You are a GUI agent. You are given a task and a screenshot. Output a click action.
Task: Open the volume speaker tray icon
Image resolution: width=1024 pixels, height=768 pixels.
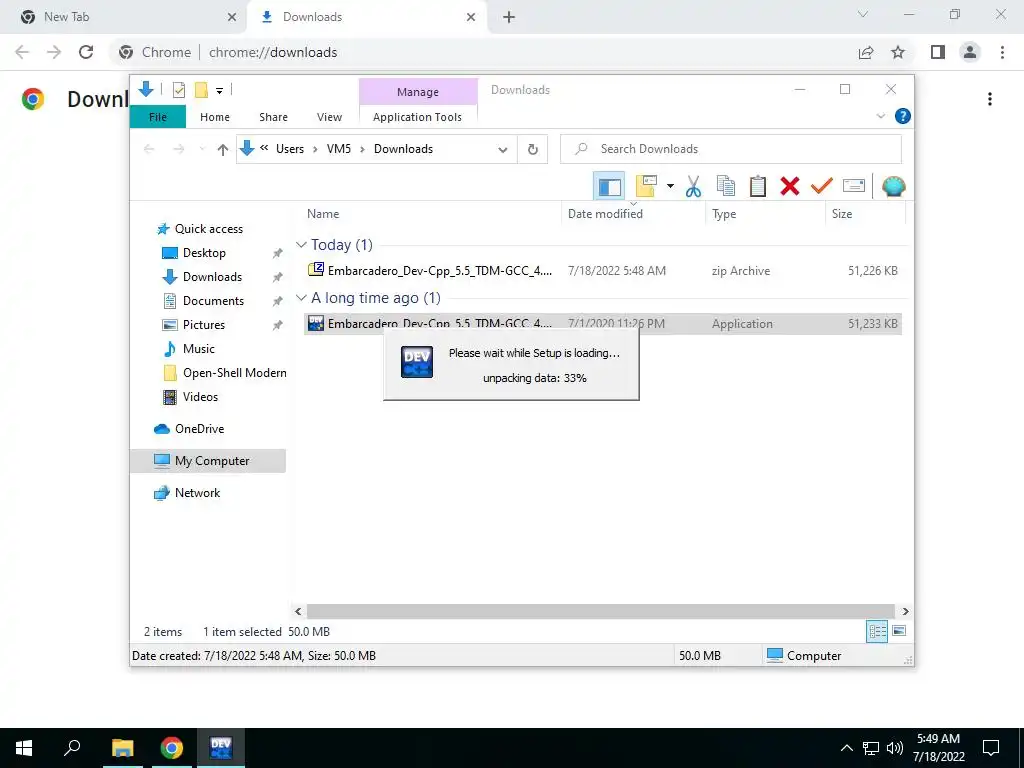(x=895, y=748)
